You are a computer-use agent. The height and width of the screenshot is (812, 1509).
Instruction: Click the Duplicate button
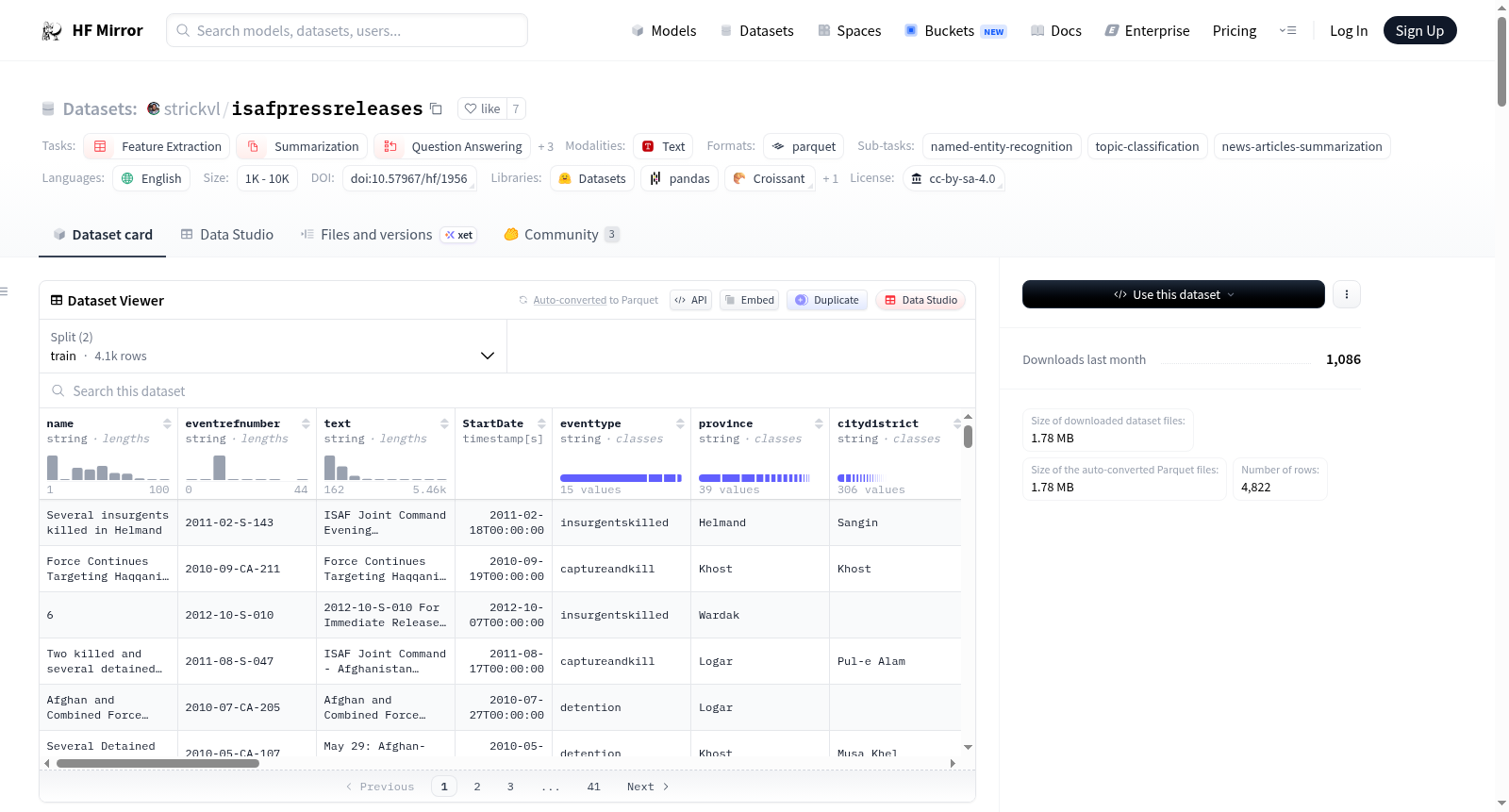(827, 300)
